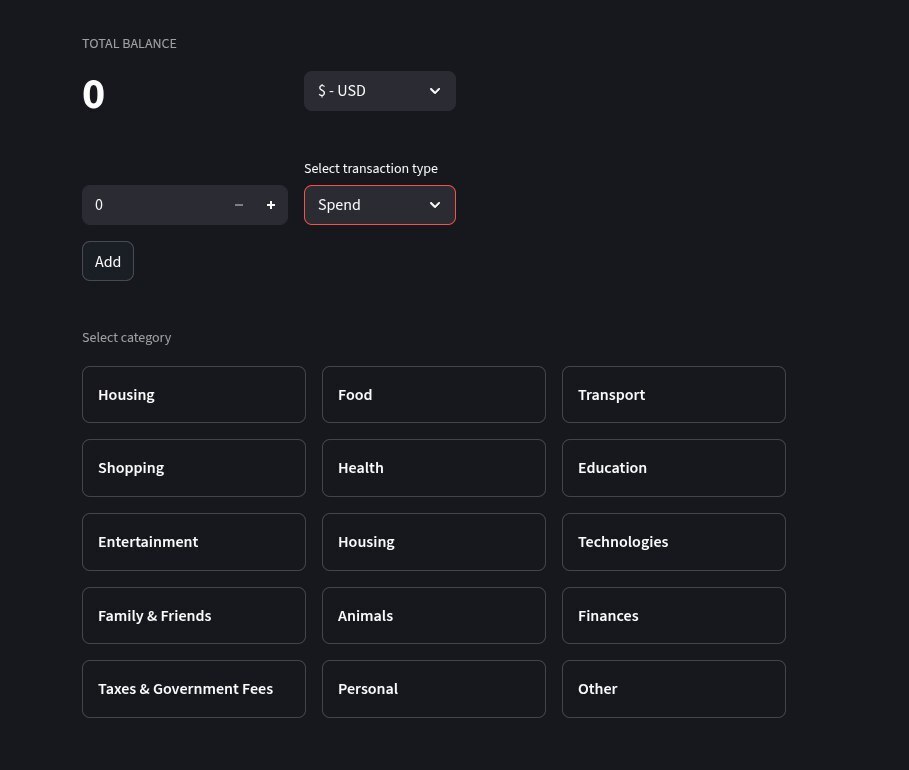Click the Select transaction type label
The width and height of the screenshot is (909, 770).
[x=371, y=169]
